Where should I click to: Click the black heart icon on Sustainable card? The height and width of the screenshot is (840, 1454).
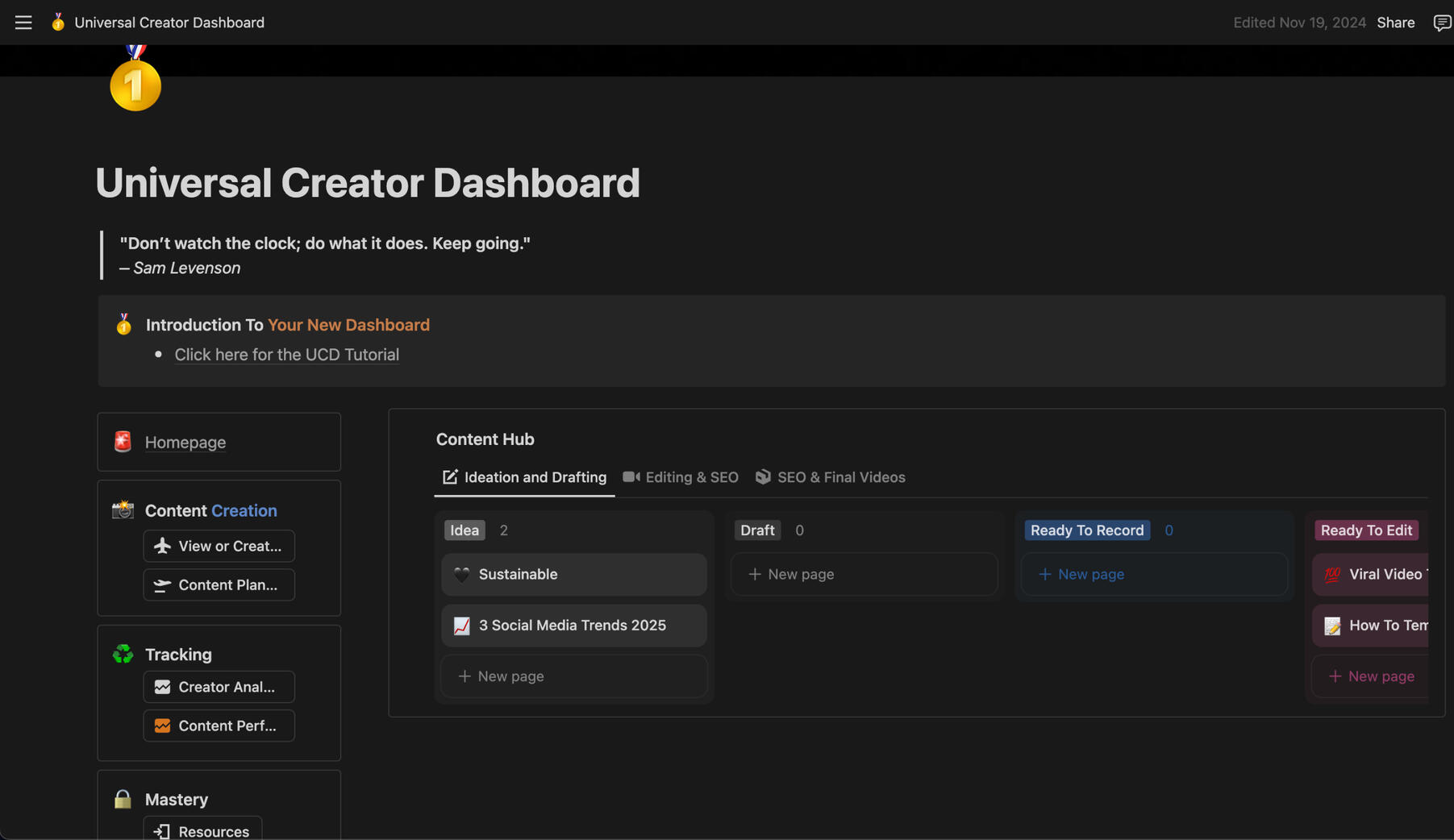(x=461, y=574)
